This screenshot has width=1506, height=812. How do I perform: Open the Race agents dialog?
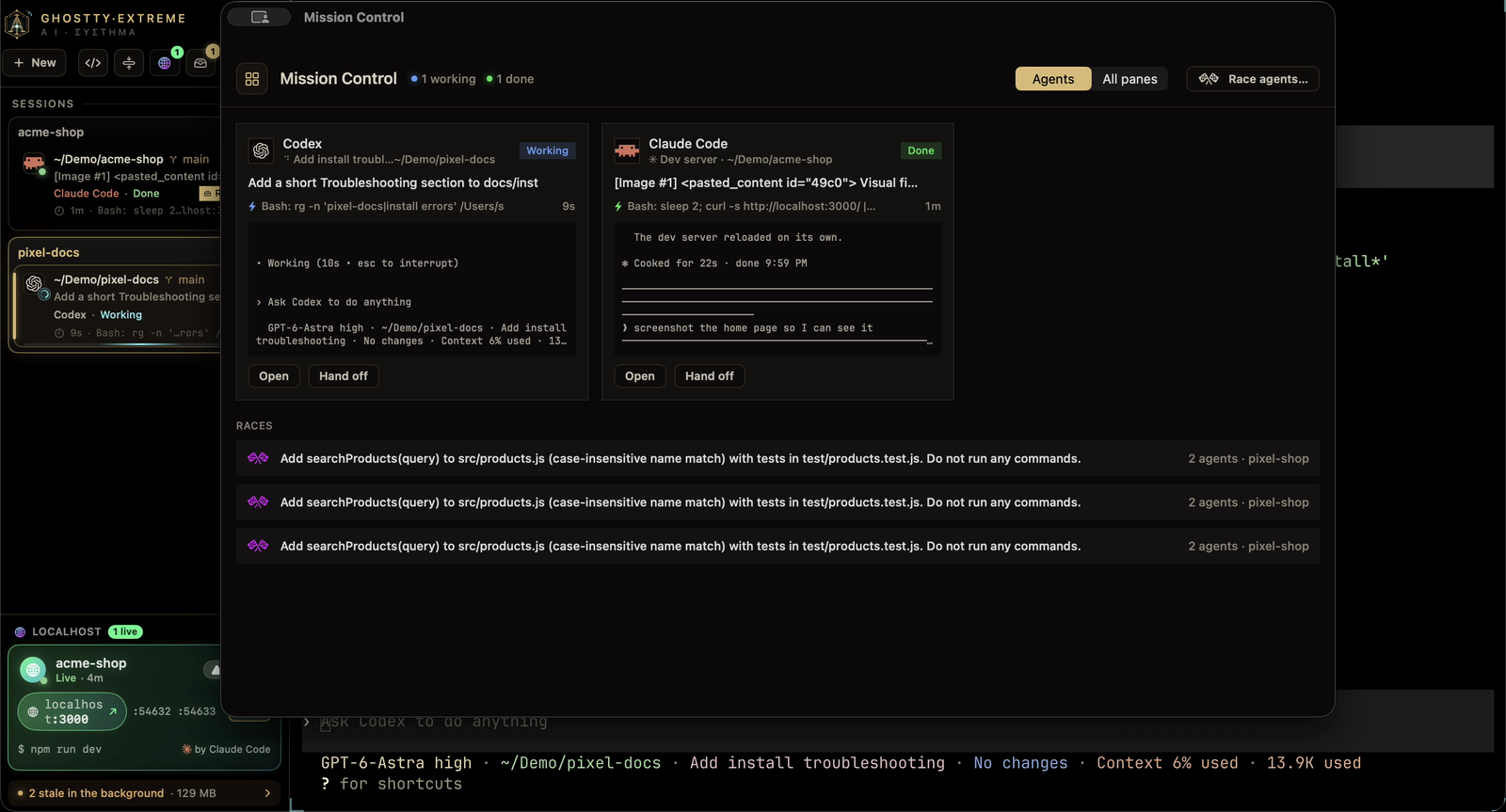[x=1253, y=79]
